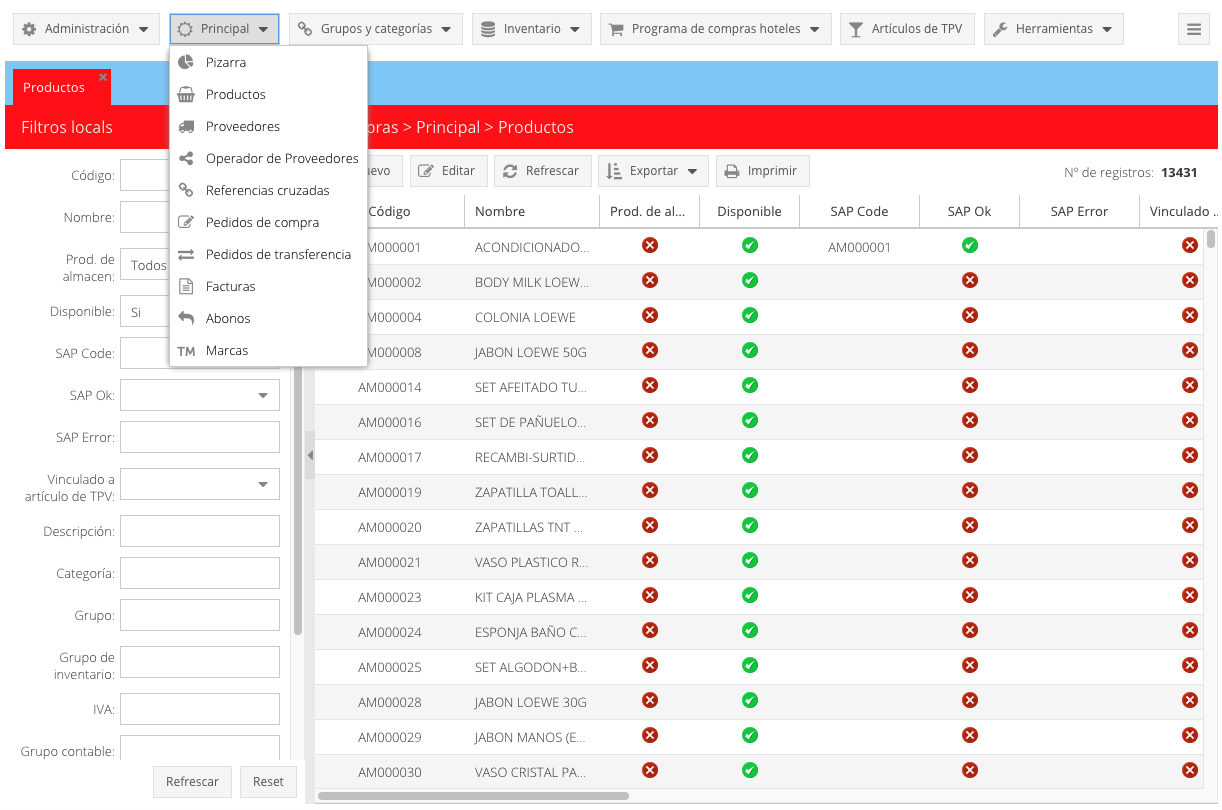The image size is (1222, 810).
Task: Open the Grupos y categorías dropdown
Action: click(x=376, y=29)
